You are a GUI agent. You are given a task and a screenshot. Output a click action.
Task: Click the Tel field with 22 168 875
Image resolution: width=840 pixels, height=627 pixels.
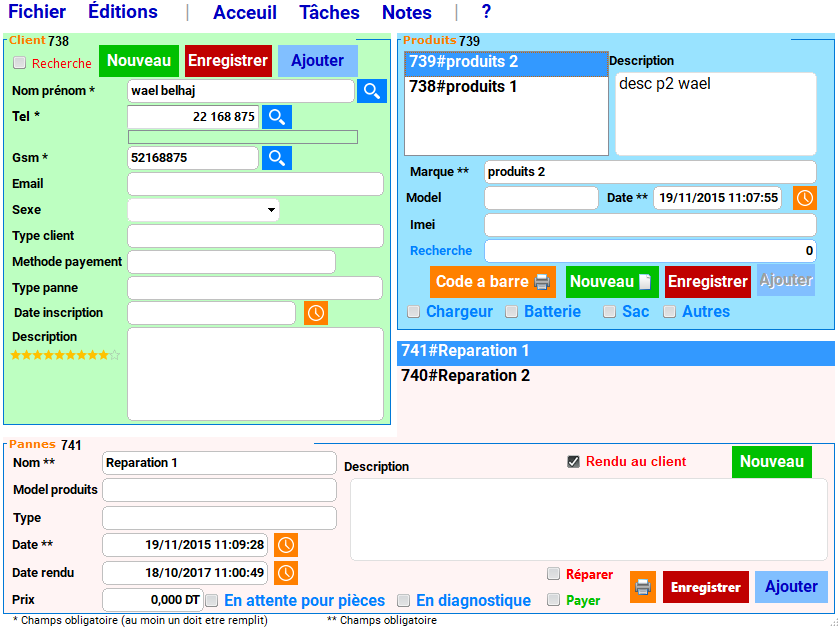point(193,117)
